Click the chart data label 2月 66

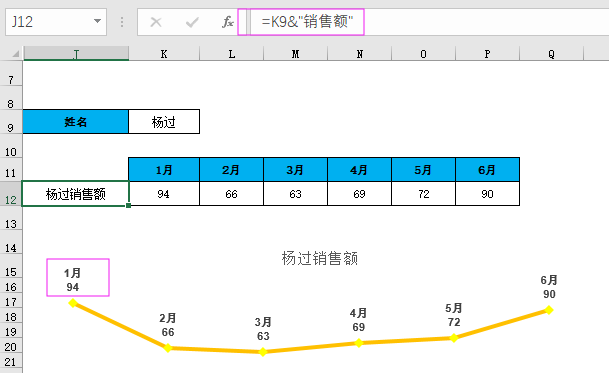tap(168, 325)
